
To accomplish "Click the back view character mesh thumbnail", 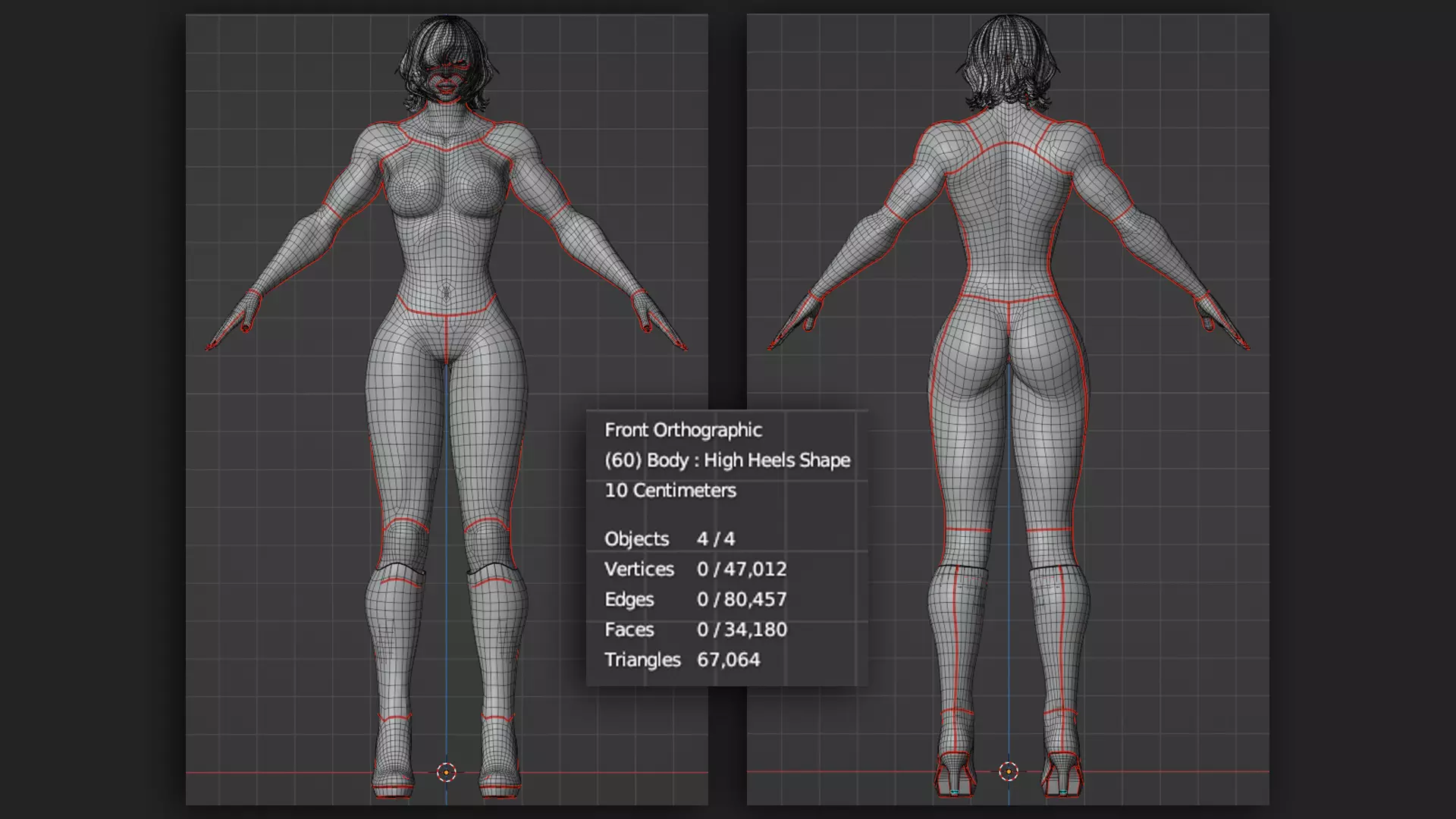I will click(1008, 409).
